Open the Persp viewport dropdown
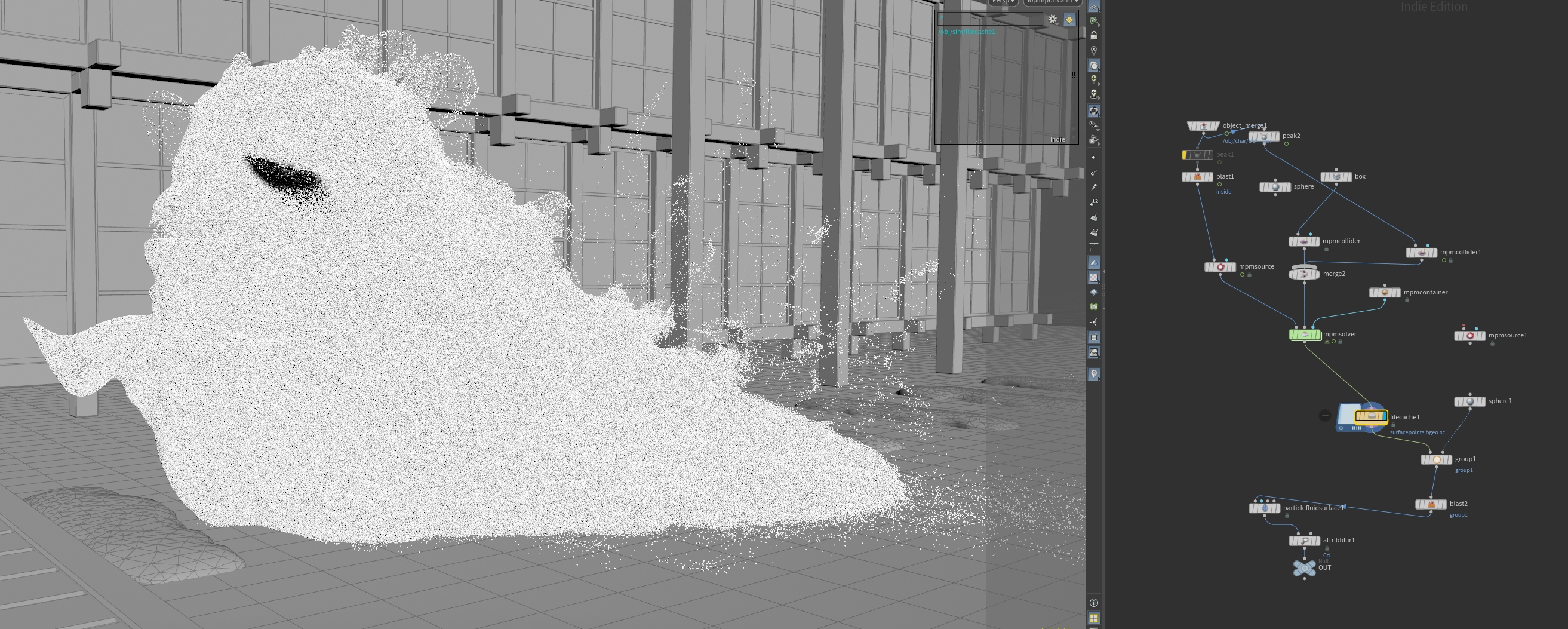This screenshot has height=629, width=1568. pos(1003,2)
